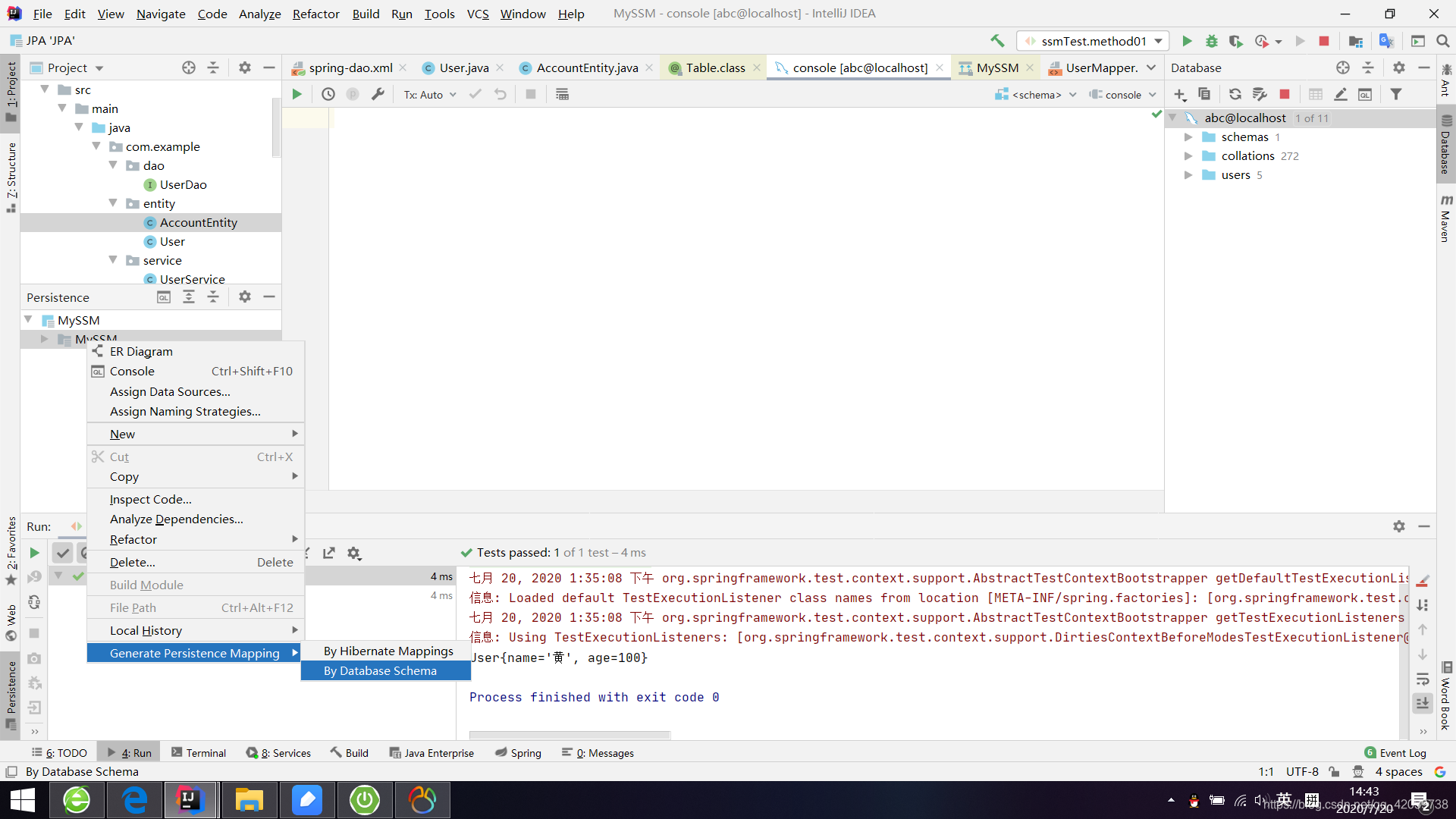Choose By Database Schema menu option

coord(386,671)
